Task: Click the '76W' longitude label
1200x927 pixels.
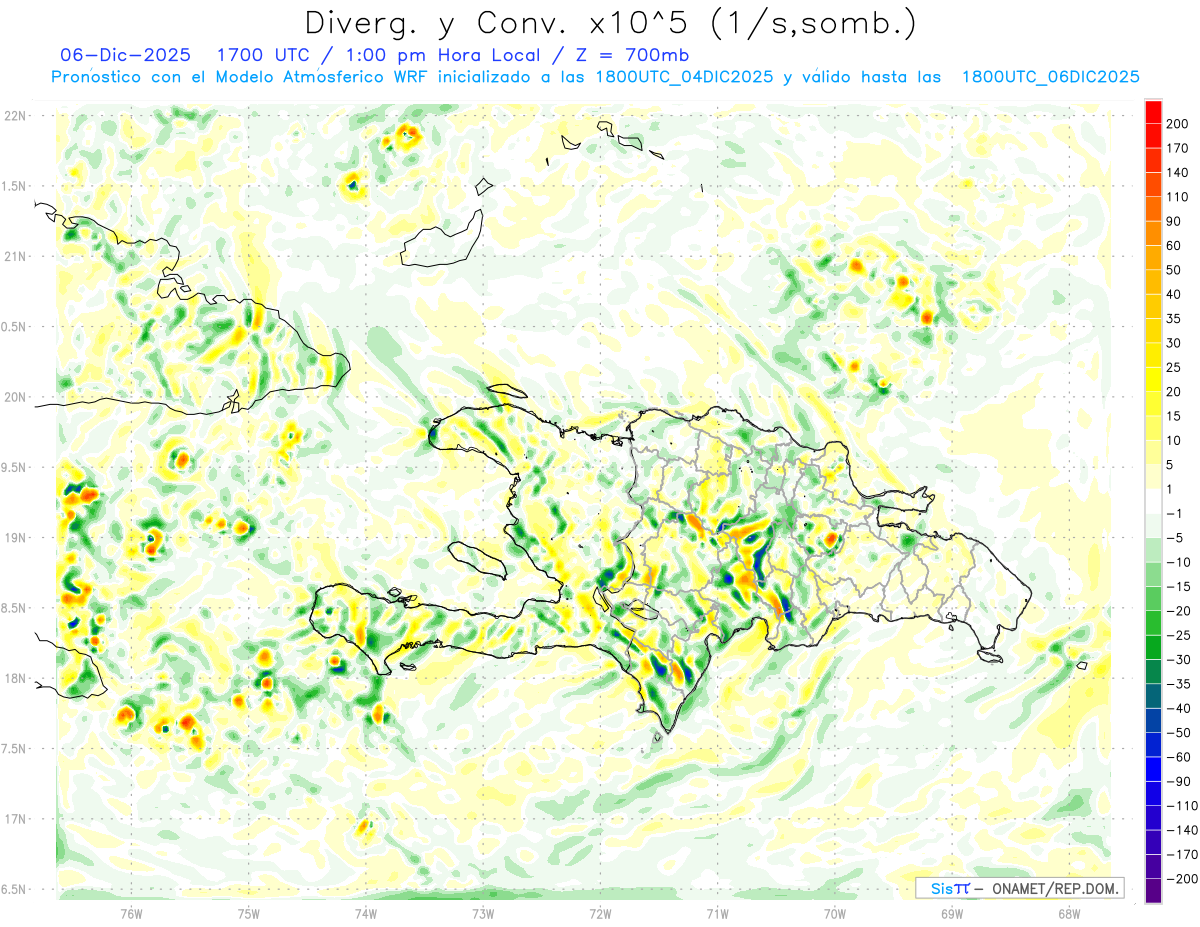Action: pyautogui.click(x=131, y=914)
